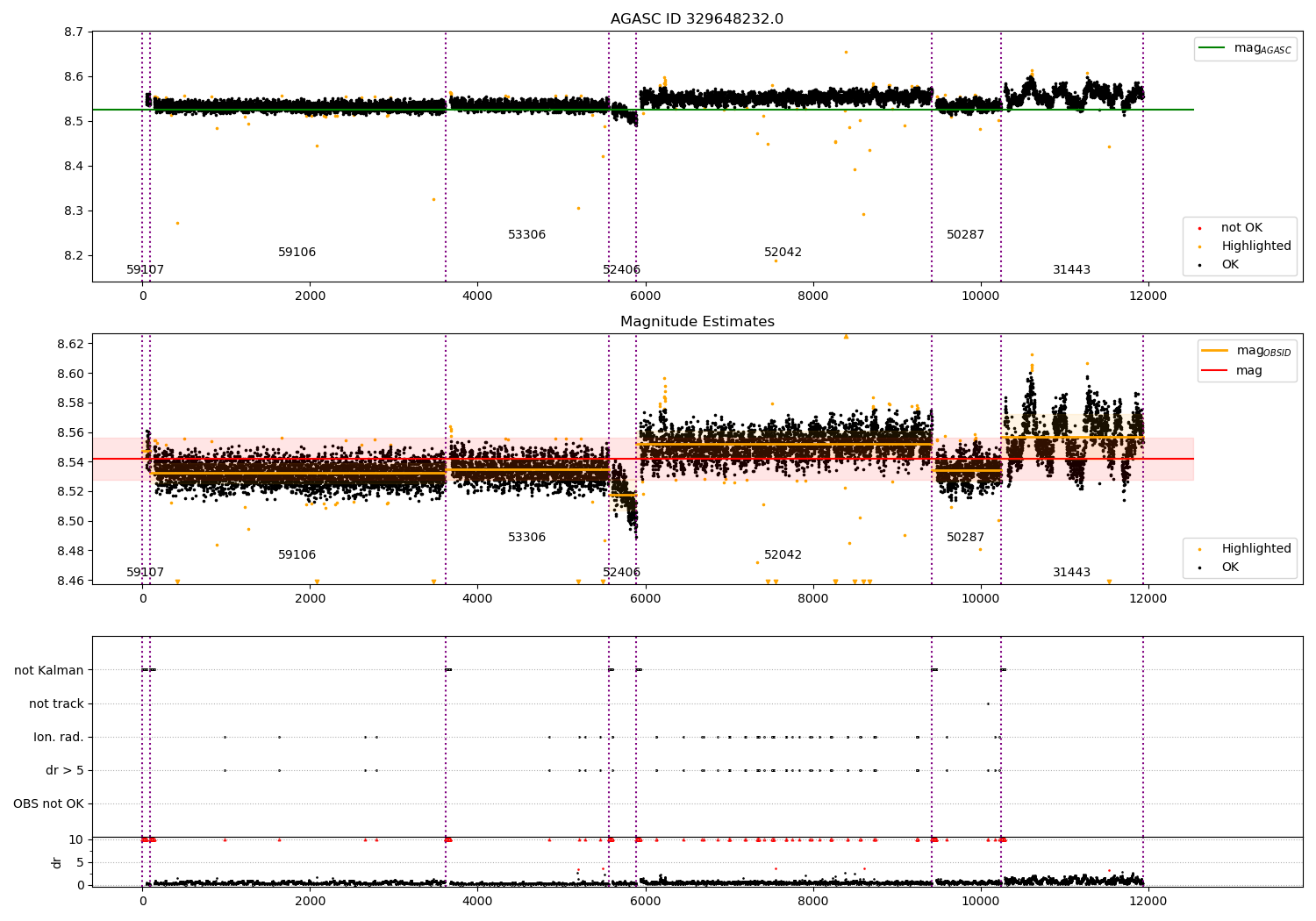Viewport: 1316px width, 921px height.
Task: Click 31443 label in Magnitude Estimates plot
Action: tap(1071, 573)
